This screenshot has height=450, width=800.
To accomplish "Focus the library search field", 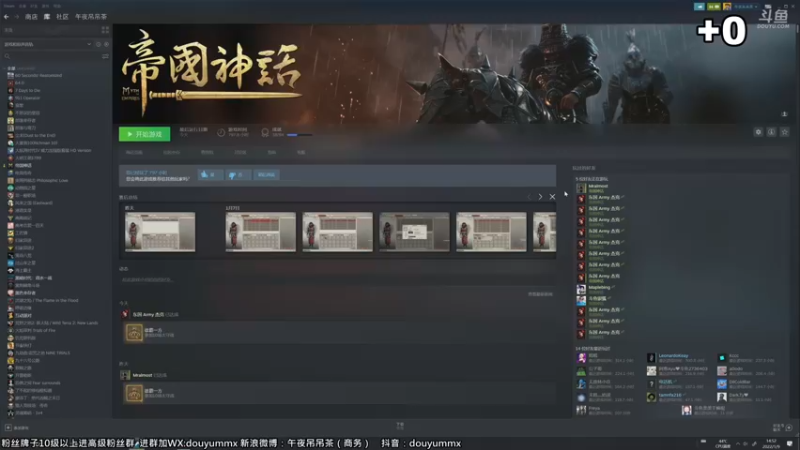I will (x=52, y=56).
